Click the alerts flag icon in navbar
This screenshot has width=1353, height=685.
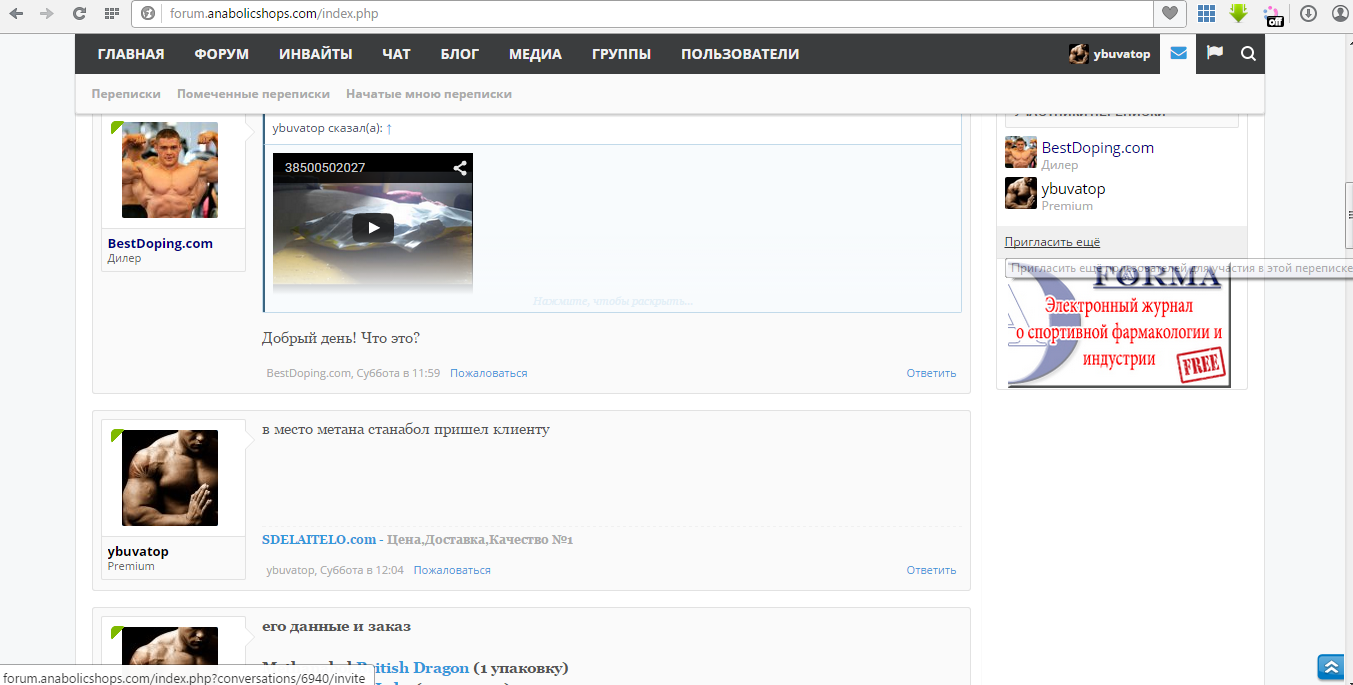coord(1214,54)
